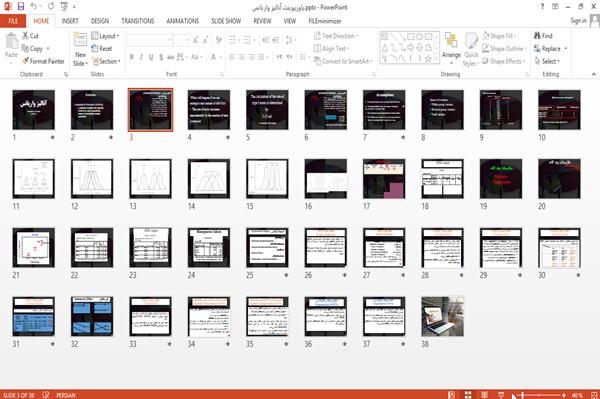This screenshot has width=600, height=399.
Task: Click the Format Painter brush
Action: tap(26, 61)
